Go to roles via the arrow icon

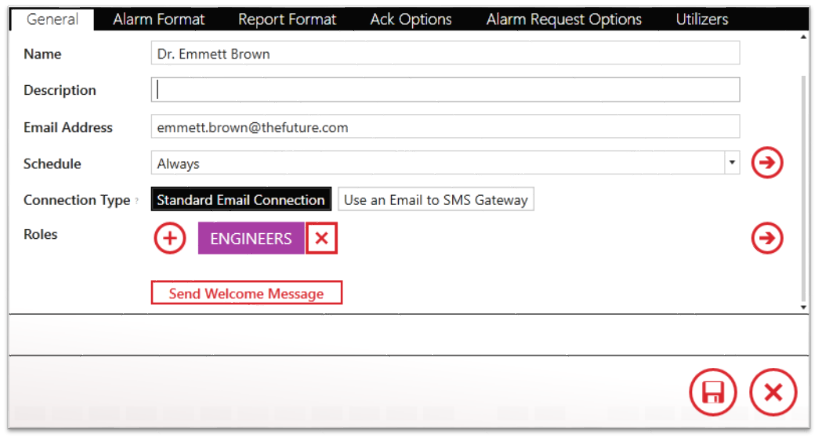(767, 238)
